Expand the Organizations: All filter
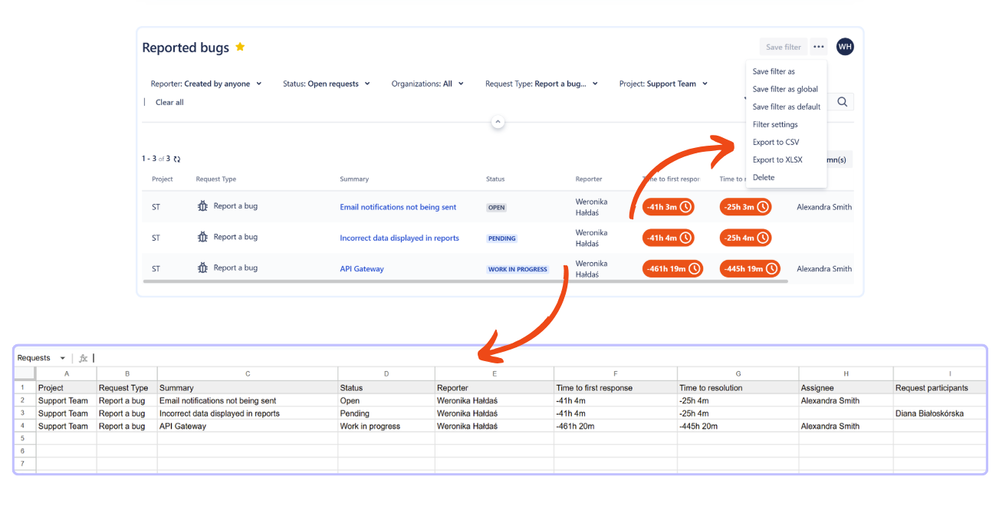This screenshot has height=506, width=999. point(428,83)
